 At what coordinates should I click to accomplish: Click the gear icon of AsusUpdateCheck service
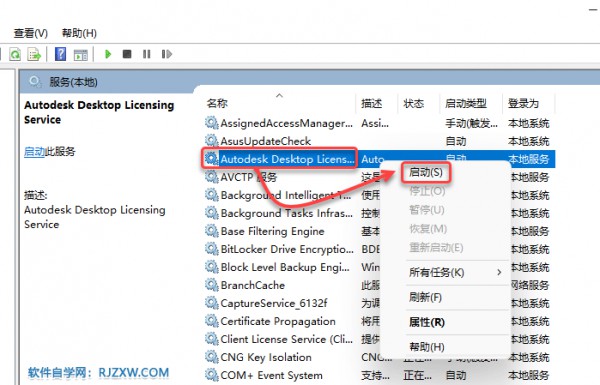point(211,140)
